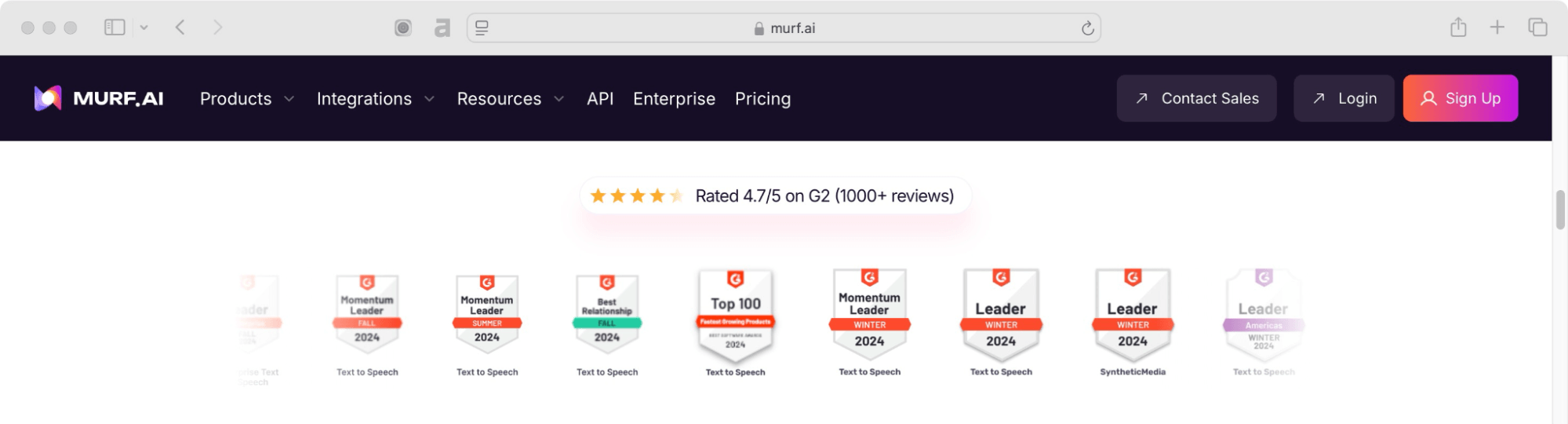Viewport: 1568px width, 424px height.
Task: Open the sidebar tab group chevron
Action: click(x=144, y=27)
